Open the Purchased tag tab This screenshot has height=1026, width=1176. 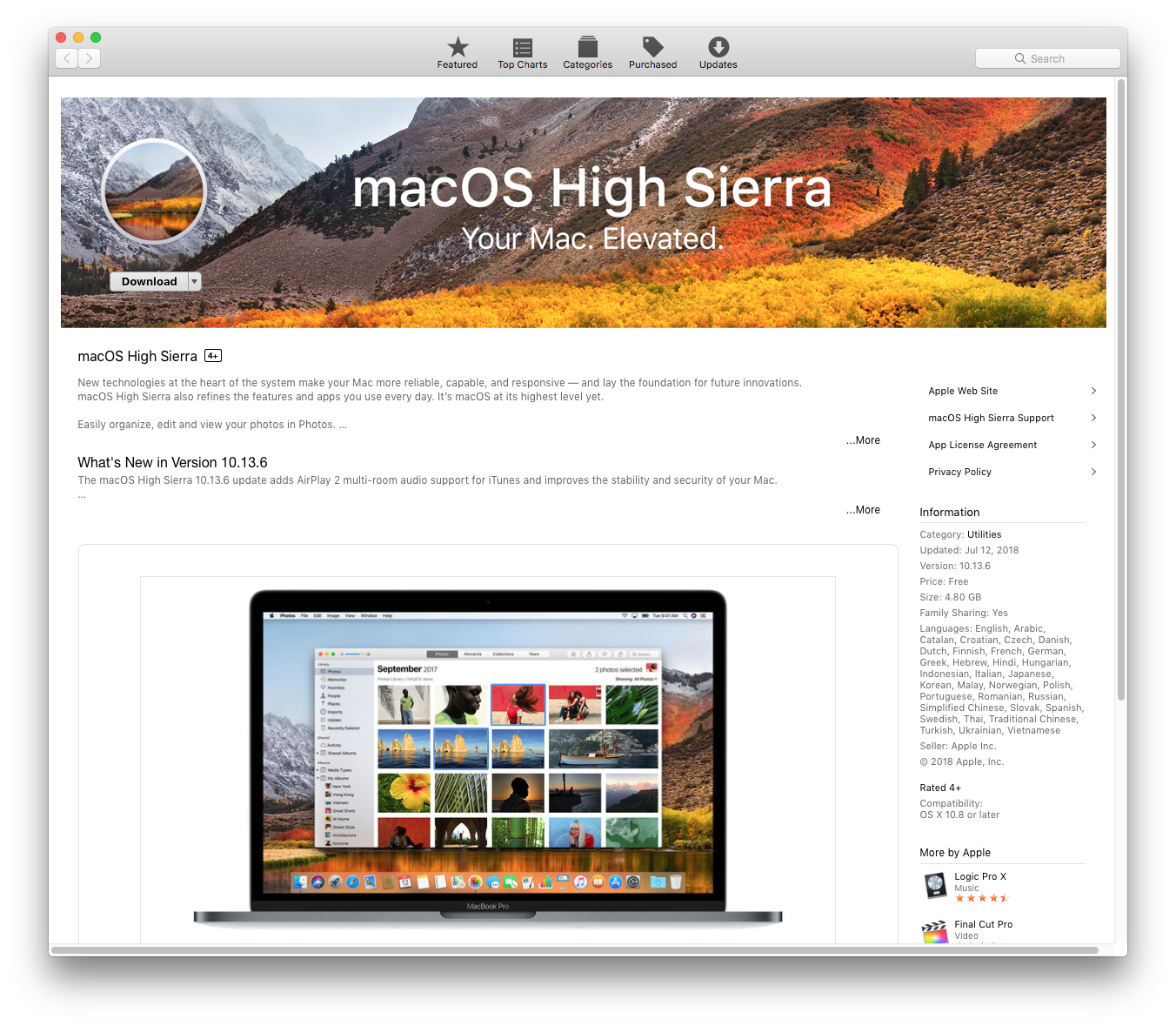653,53
